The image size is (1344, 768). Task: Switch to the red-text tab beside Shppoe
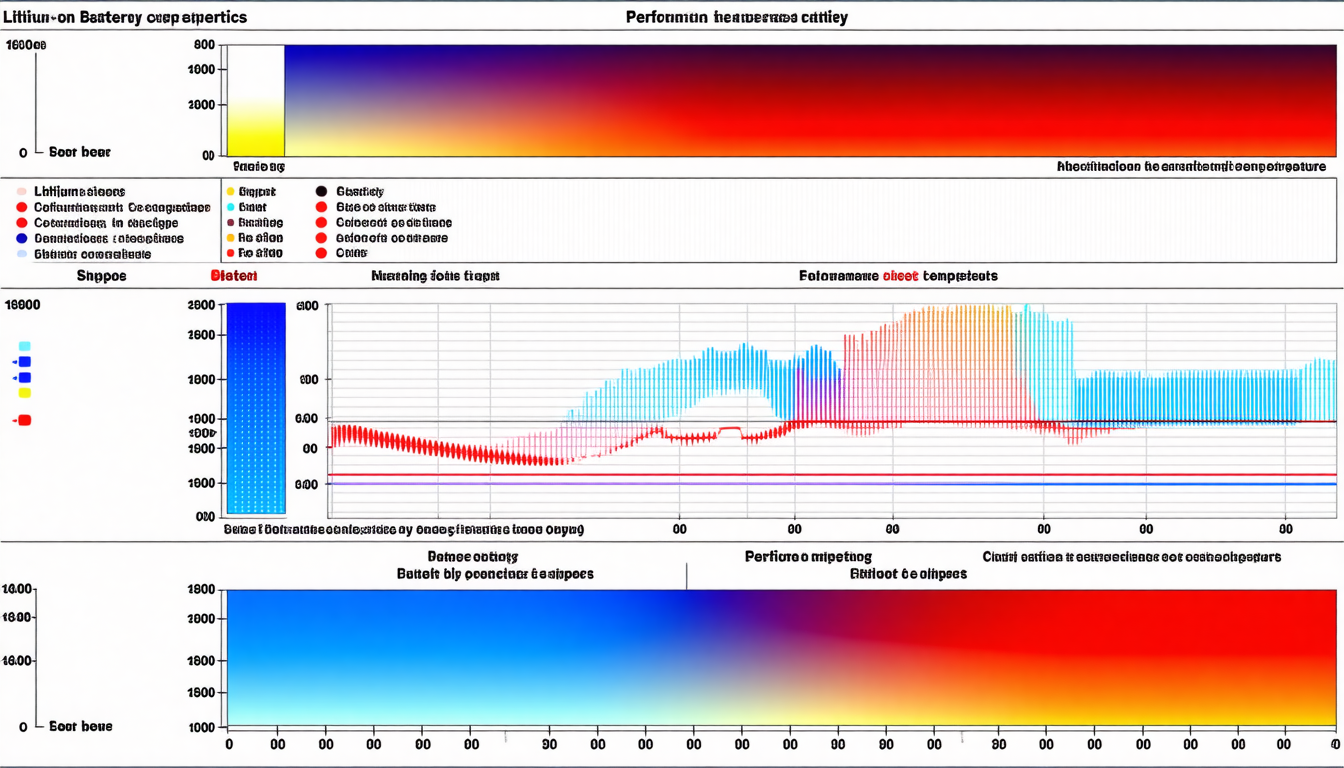pyautogui.click(x=234, y=276)
